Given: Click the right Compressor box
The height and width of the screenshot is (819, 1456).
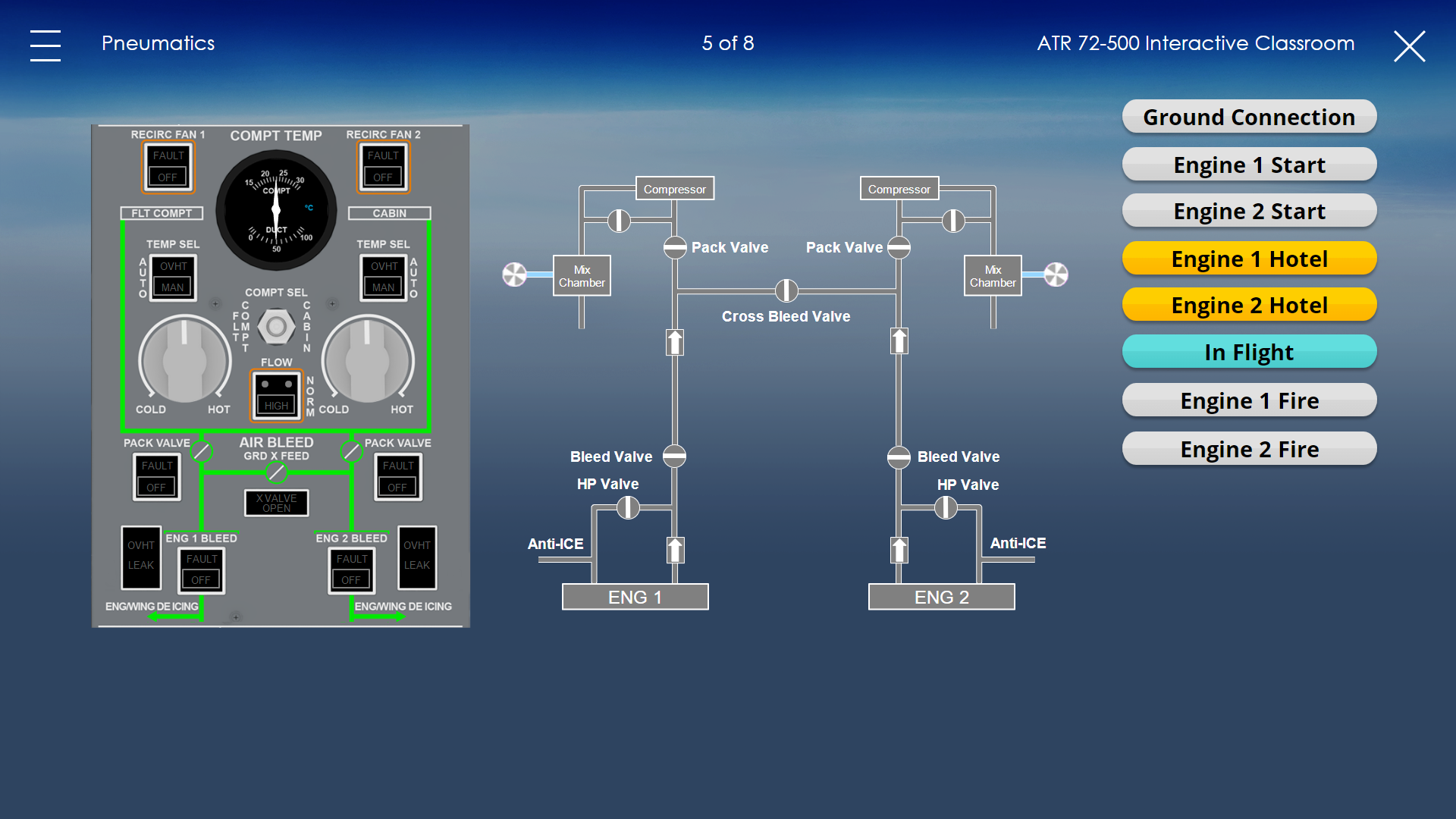Looking at the screenshot, I should click(x=899, y=189).
